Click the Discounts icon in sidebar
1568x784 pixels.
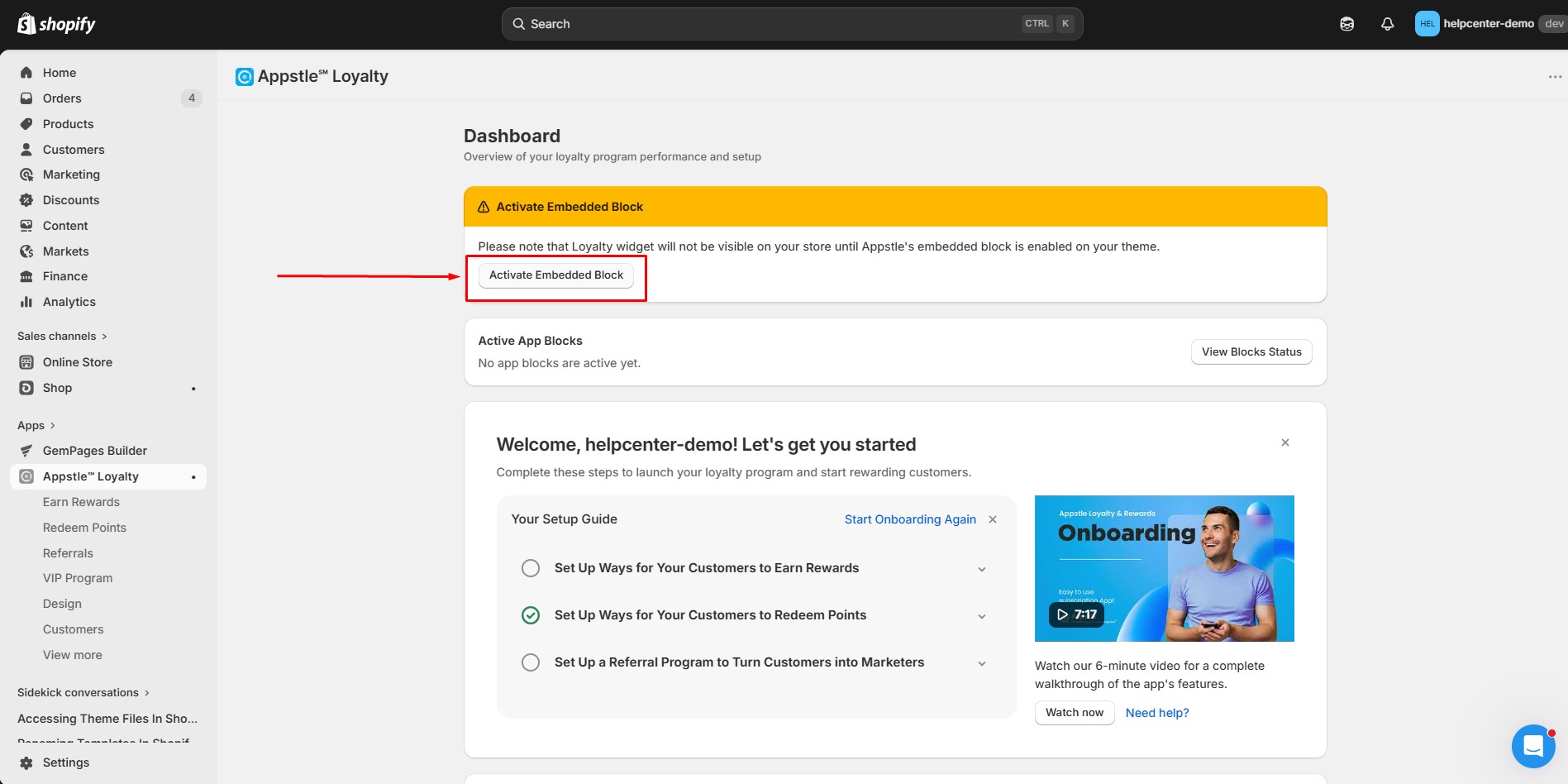[26, 200]
